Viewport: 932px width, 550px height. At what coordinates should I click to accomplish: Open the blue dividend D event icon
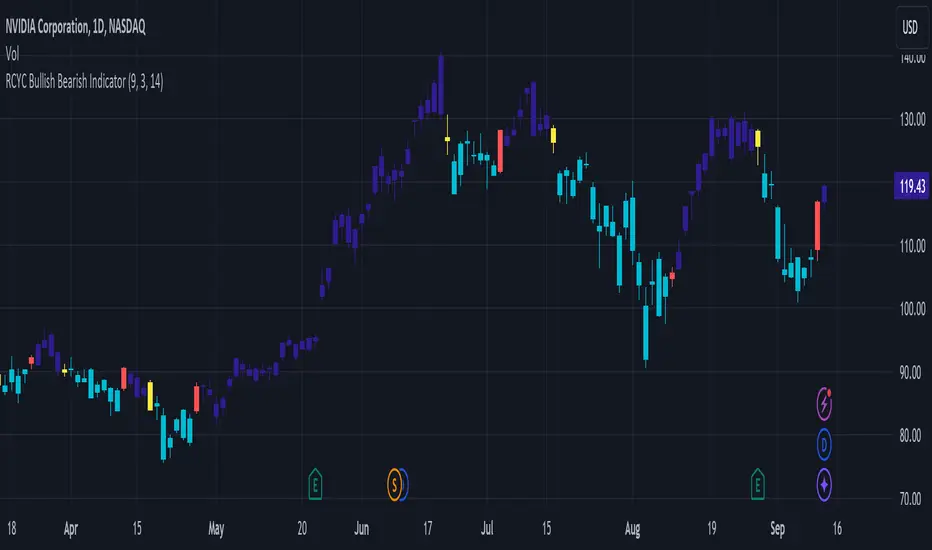pyautogui.click(x=824, y=444)
